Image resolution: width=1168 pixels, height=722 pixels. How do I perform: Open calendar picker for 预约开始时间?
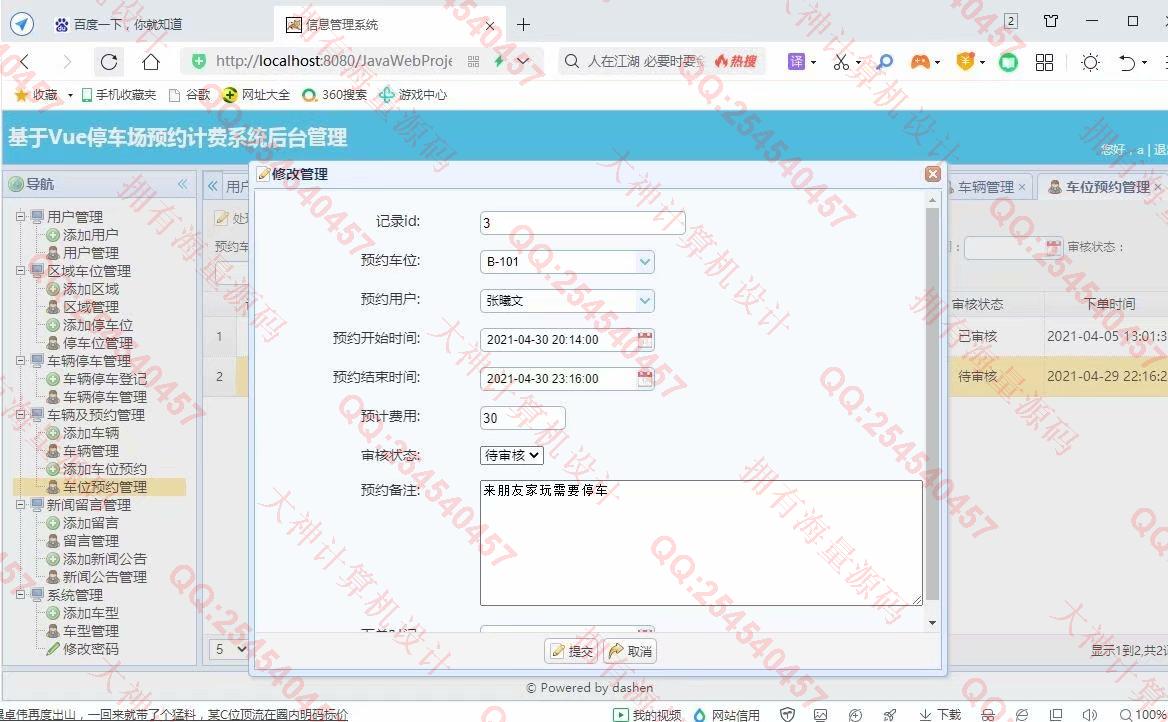click(x=645, y=340)
